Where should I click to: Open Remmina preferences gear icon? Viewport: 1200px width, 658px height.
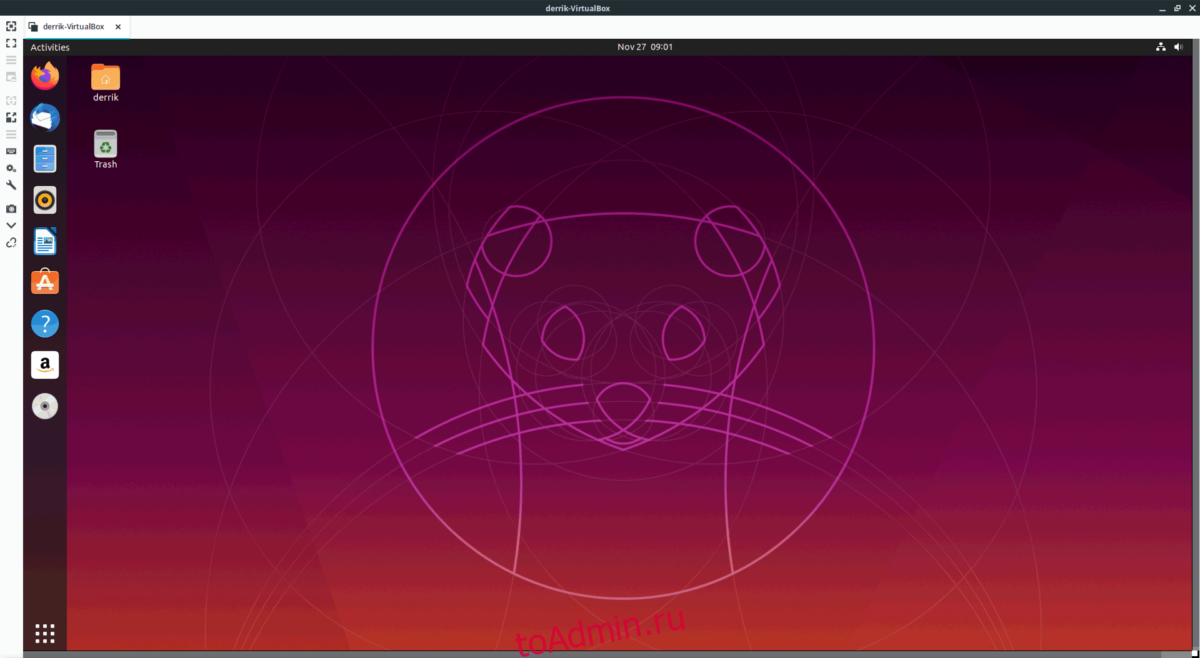pos(11,168)
